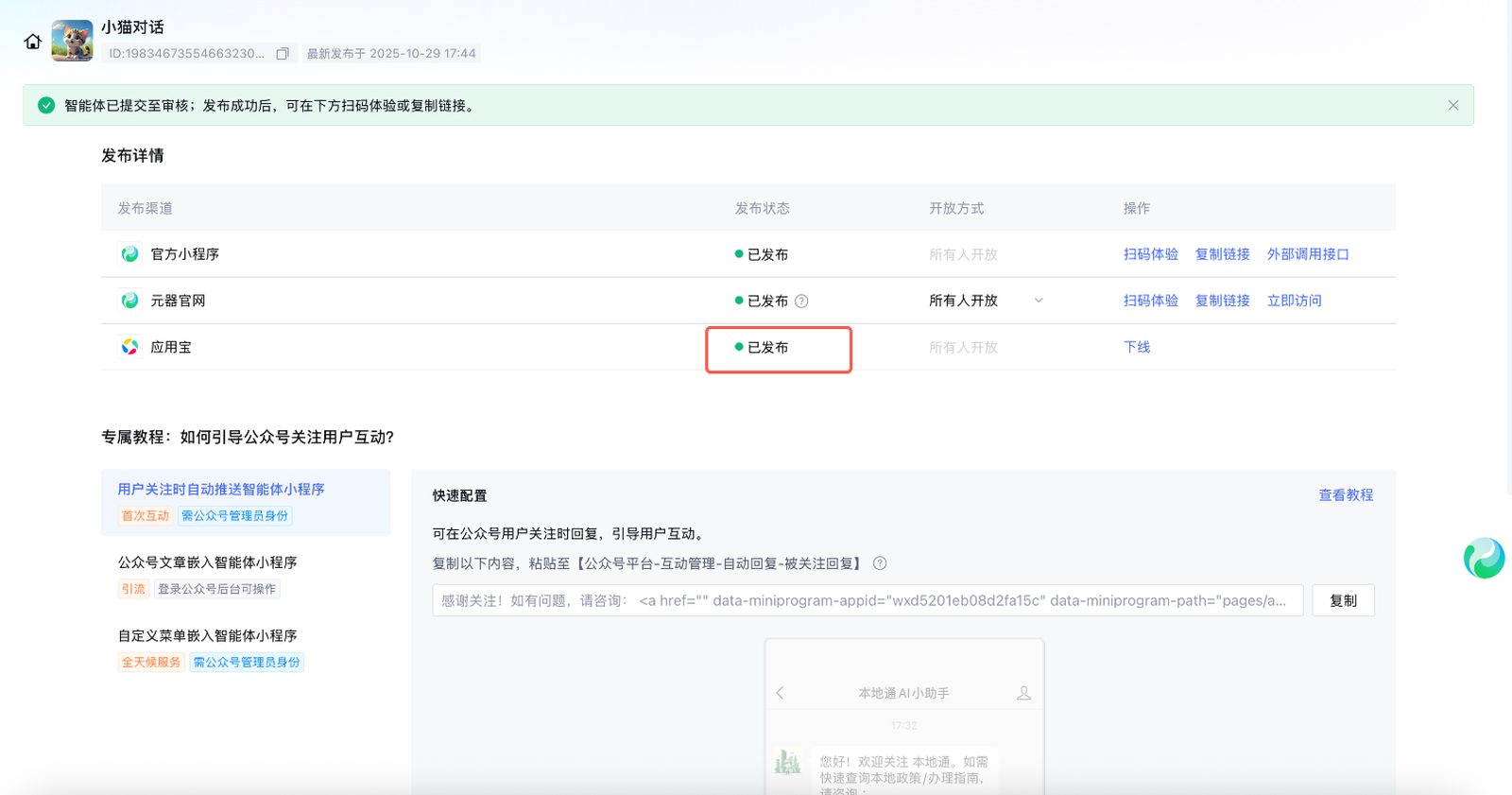The height and width of the screenshot is (795, 1512).
Task: Click the floating green assistant icon
Action: click(x=1484, y=558)
